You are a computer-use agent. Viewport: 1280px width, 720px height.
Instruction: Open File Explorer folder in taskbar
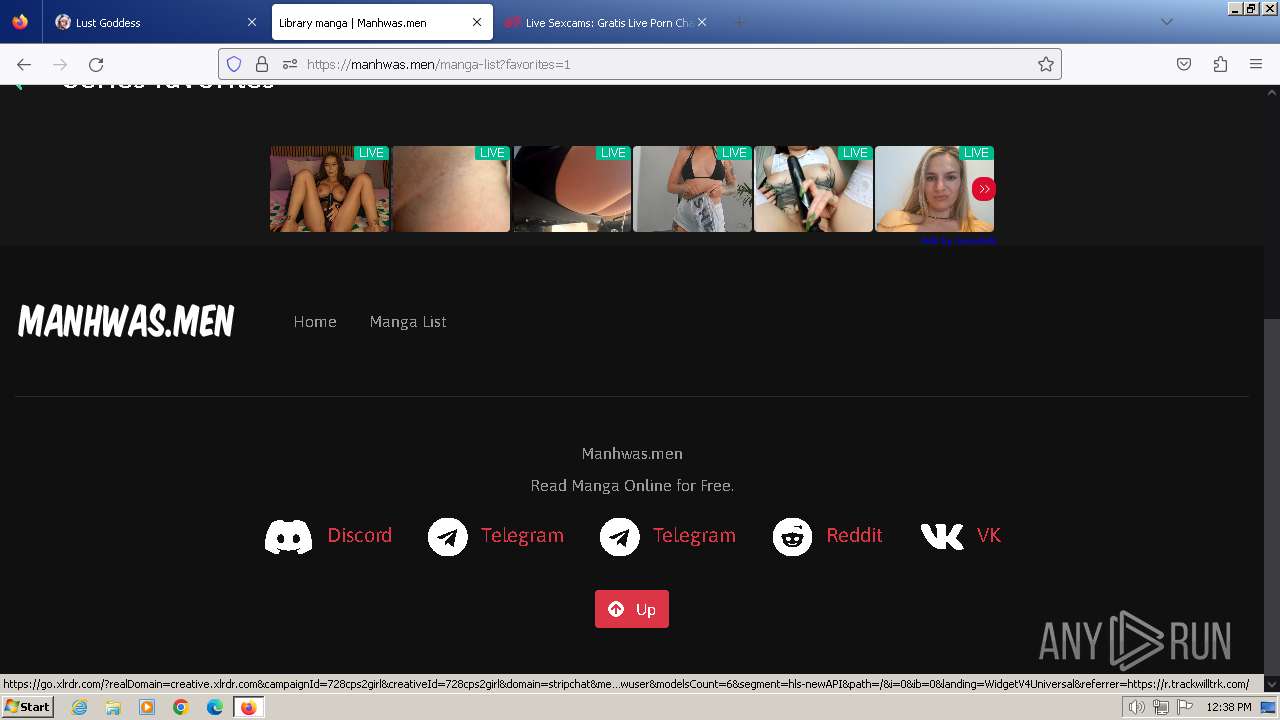pyautogui.click(x=113, y=707)
